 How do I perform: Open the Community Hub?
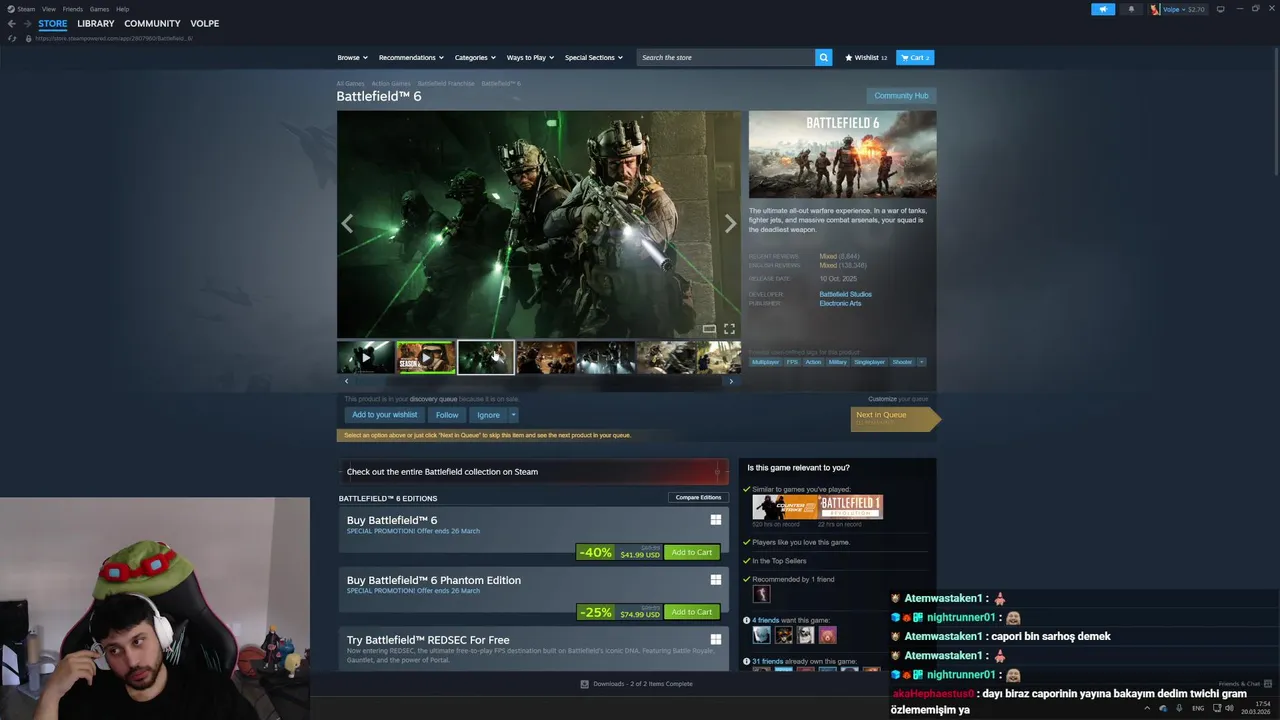point(901,96)
